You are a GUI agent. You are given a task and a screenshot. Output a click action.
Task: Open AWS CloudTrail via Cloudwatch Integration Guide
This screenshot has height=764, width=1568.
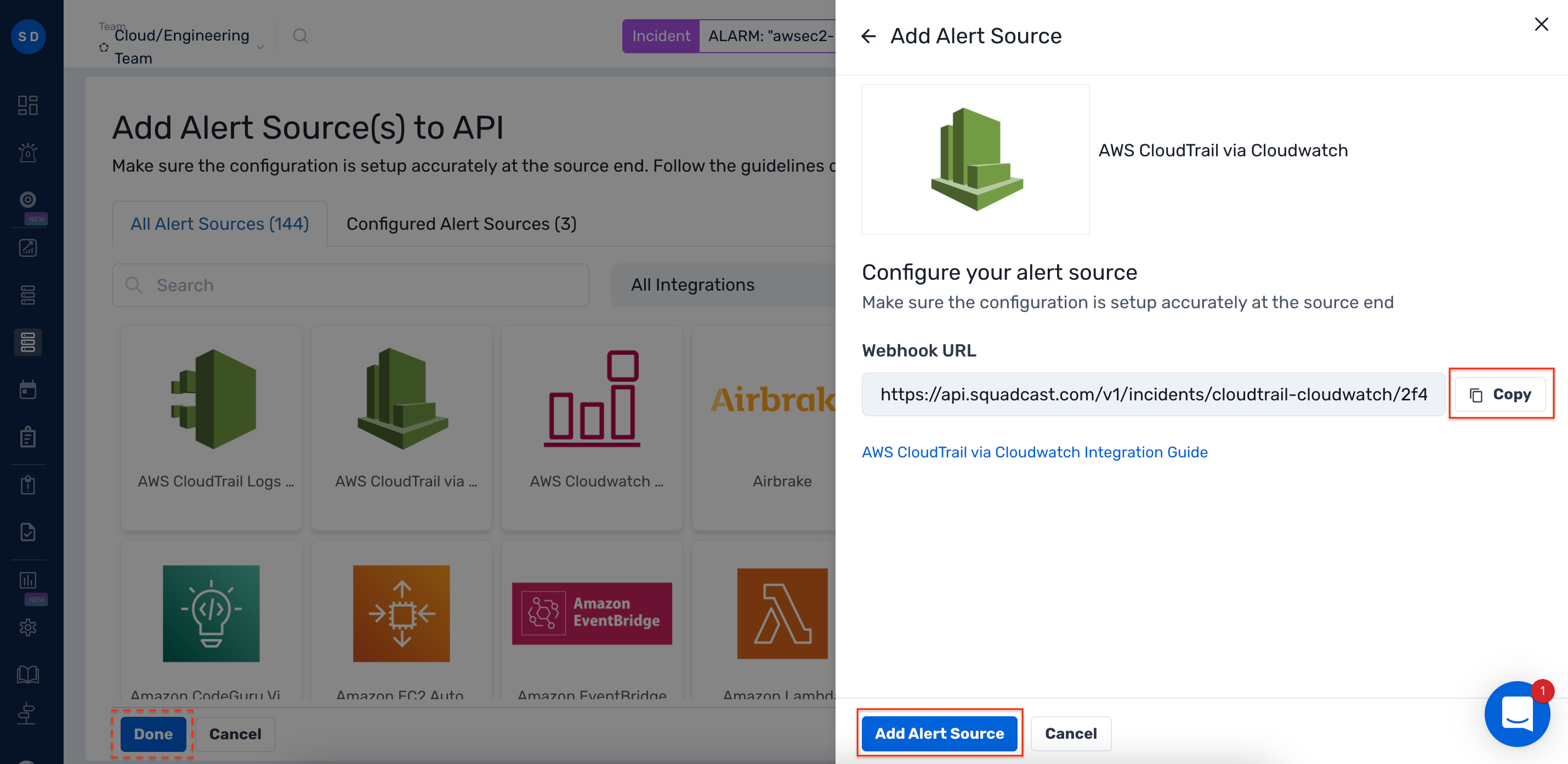1035,452
